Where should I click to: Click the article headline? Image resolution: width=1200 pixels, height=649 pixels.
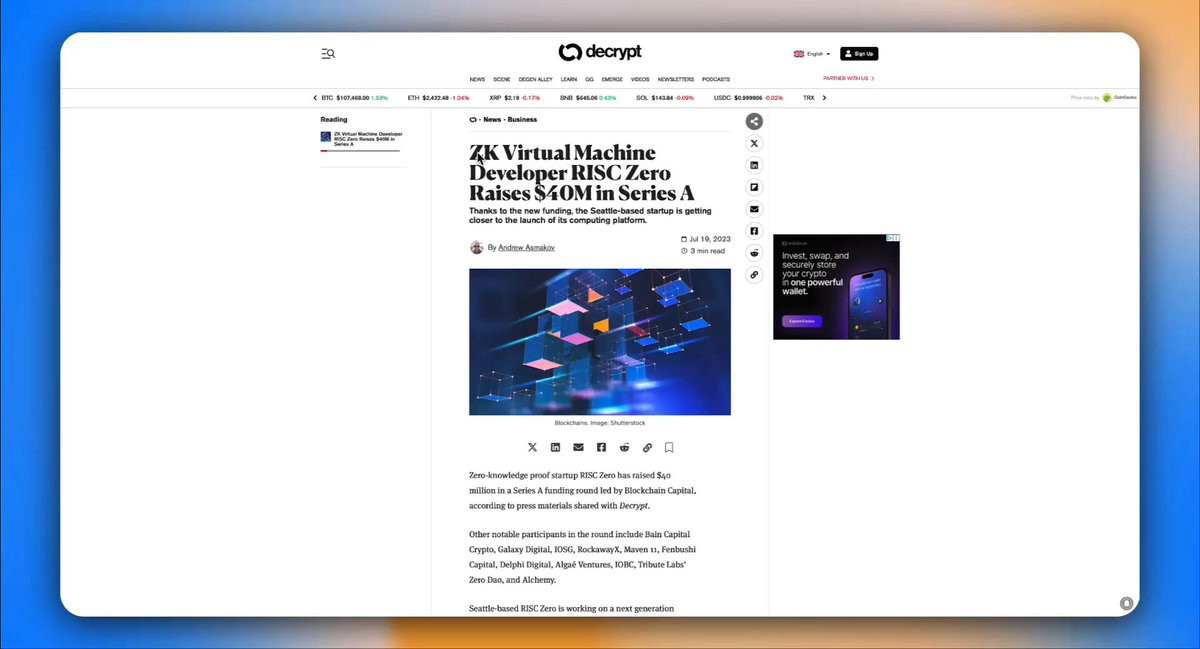click(x=582, y=173)
